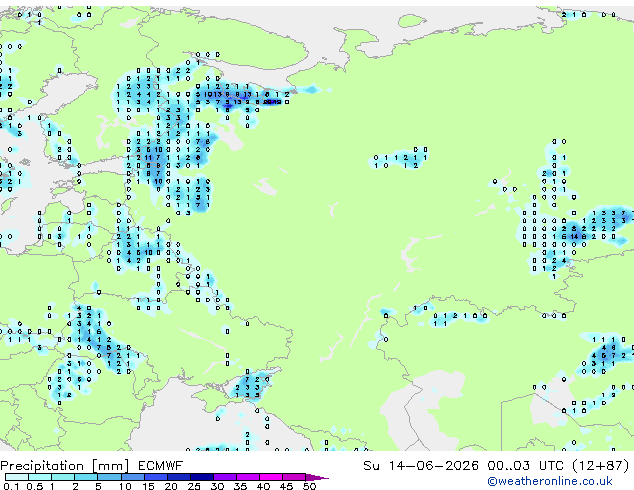Click the '0.1' legend scale label
The height and width of the screenshot is (490, 634).
(11, 486)
